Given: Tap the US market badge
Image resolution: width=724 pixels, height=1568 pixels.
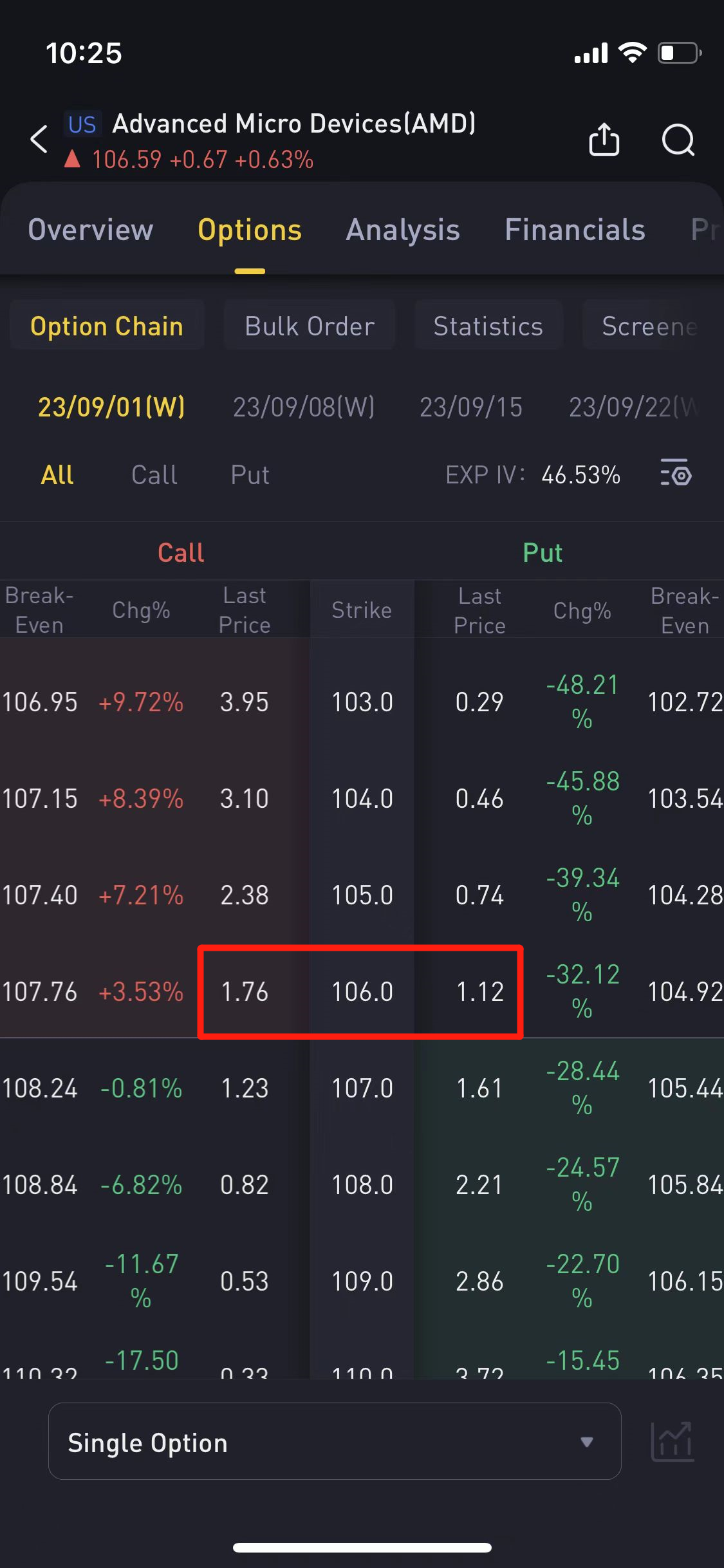Looking at the screenshot, I should tap(82, 124).
